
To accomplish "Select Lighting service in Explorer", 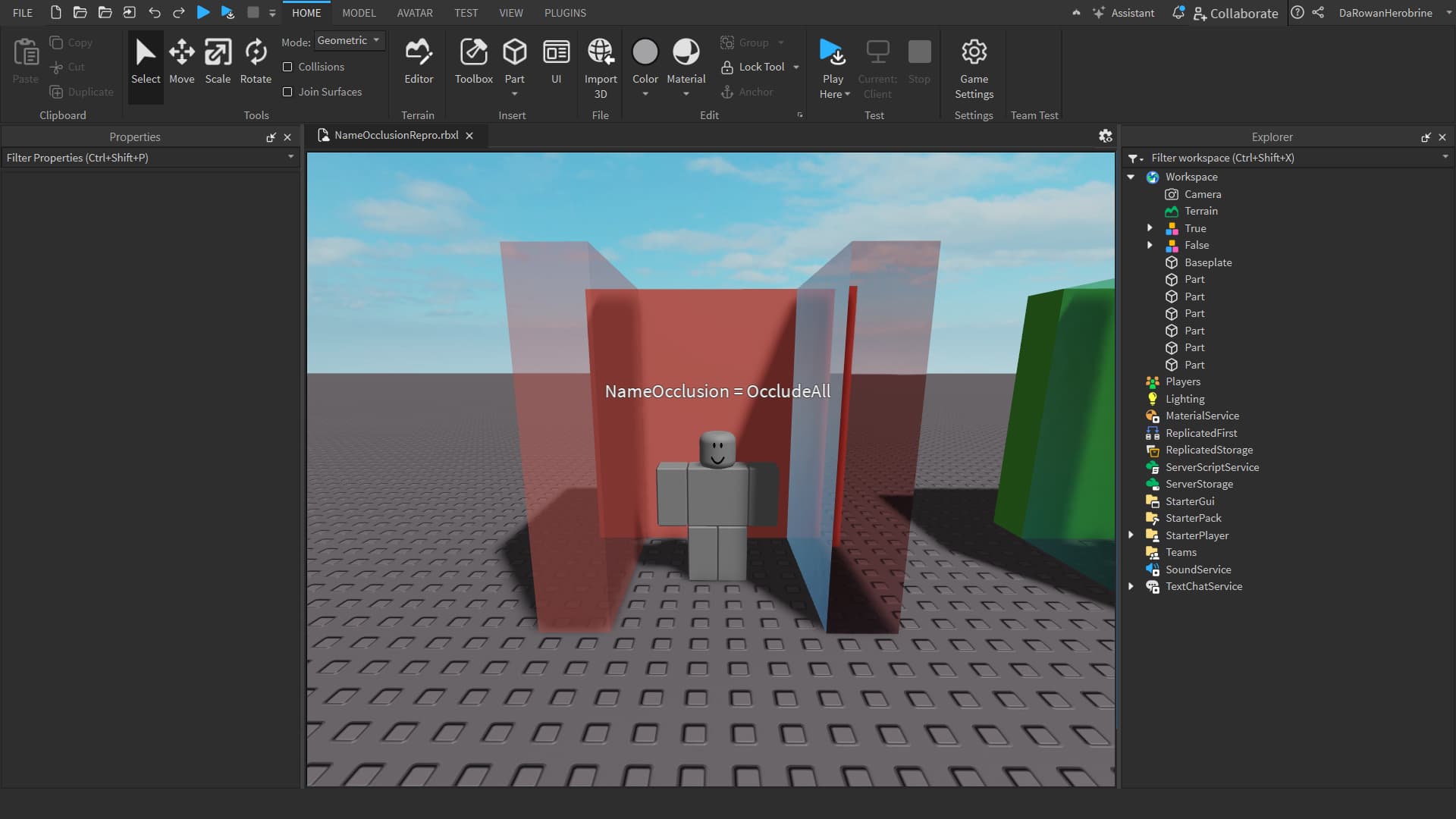I will click(1185, 399).
